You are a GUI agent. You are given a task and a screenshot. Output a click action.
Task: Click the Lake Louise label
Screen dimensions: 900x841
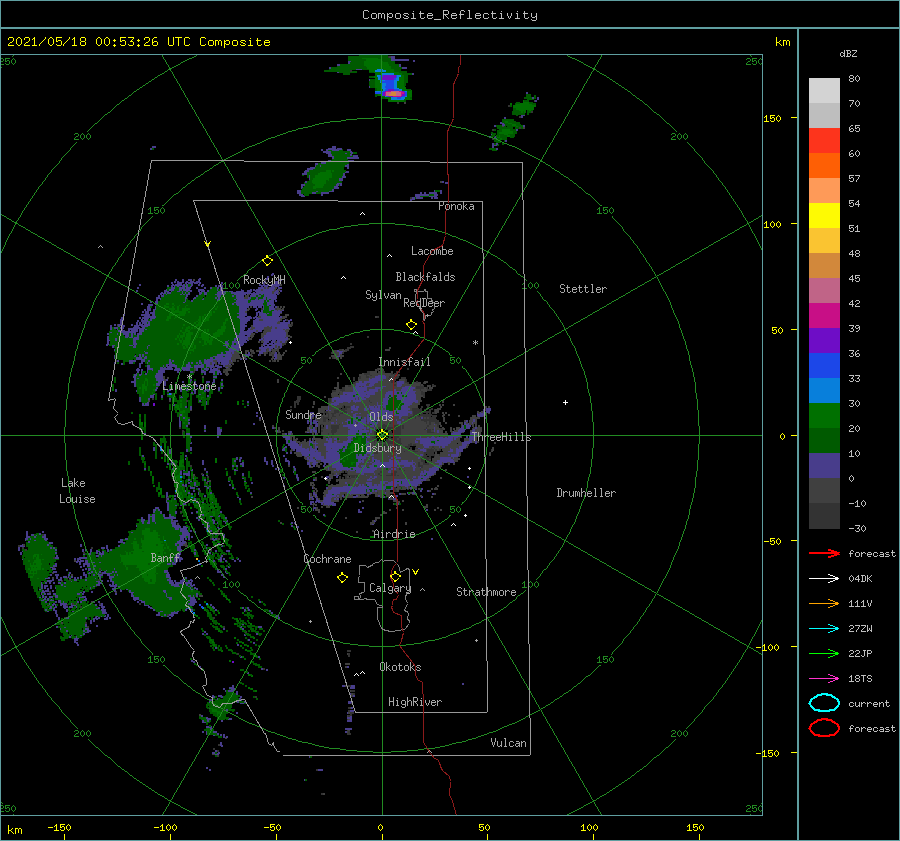coord(77,491)
